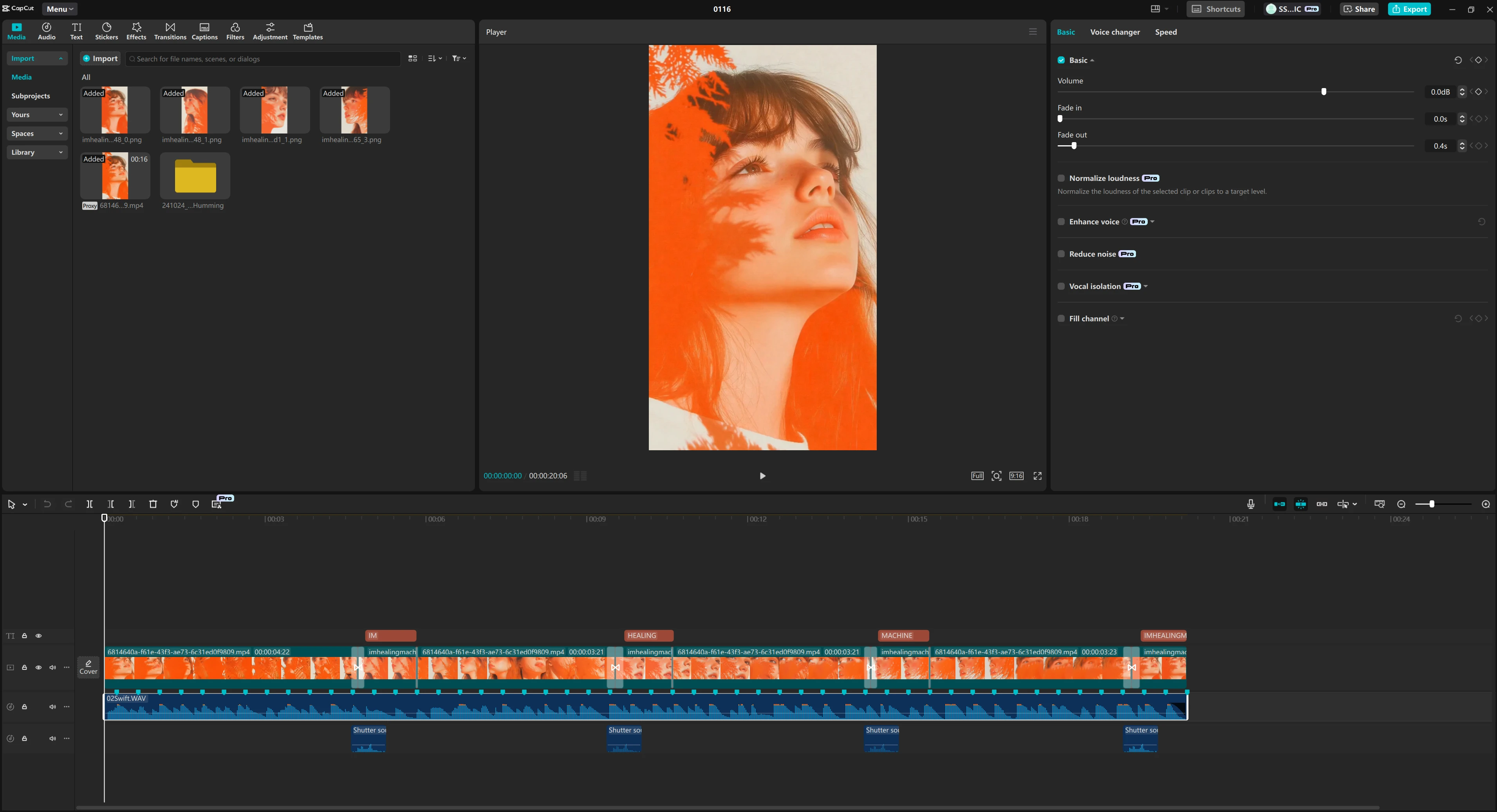Viewport: 1497px width, 812px height.
Task: Open the Effects panel
Action: (x=136, y=31)
